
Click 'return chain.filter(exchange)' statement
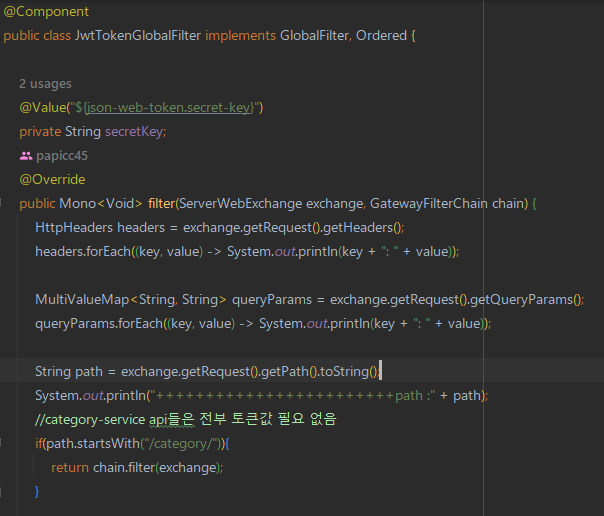137,467
